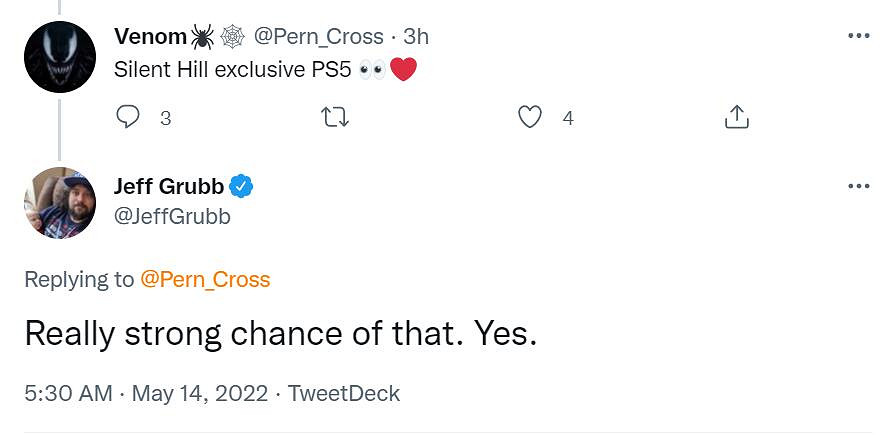Click the Jeff Grubb display name

click(x=170, y=186)
